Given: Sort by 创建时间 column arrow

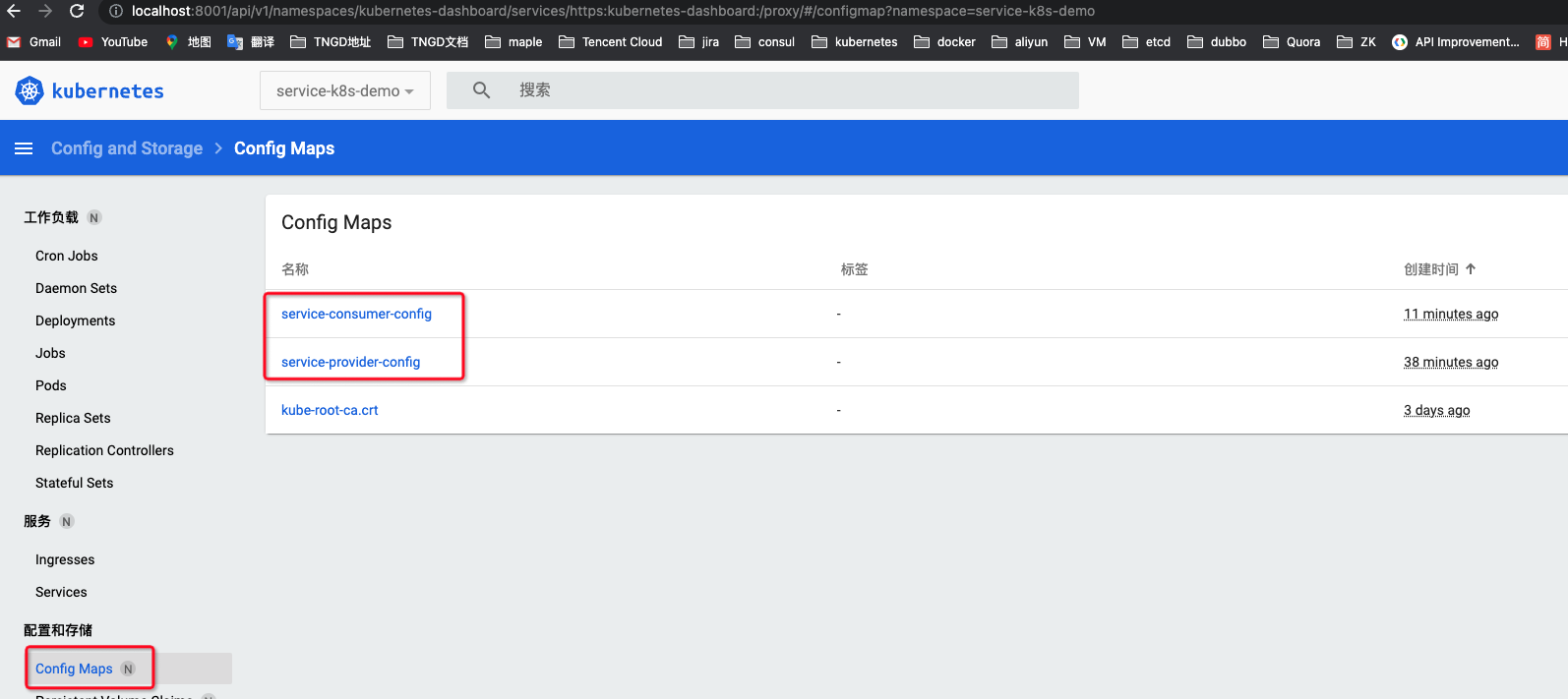Looking at the screenshot, I should pos(1471,268).
